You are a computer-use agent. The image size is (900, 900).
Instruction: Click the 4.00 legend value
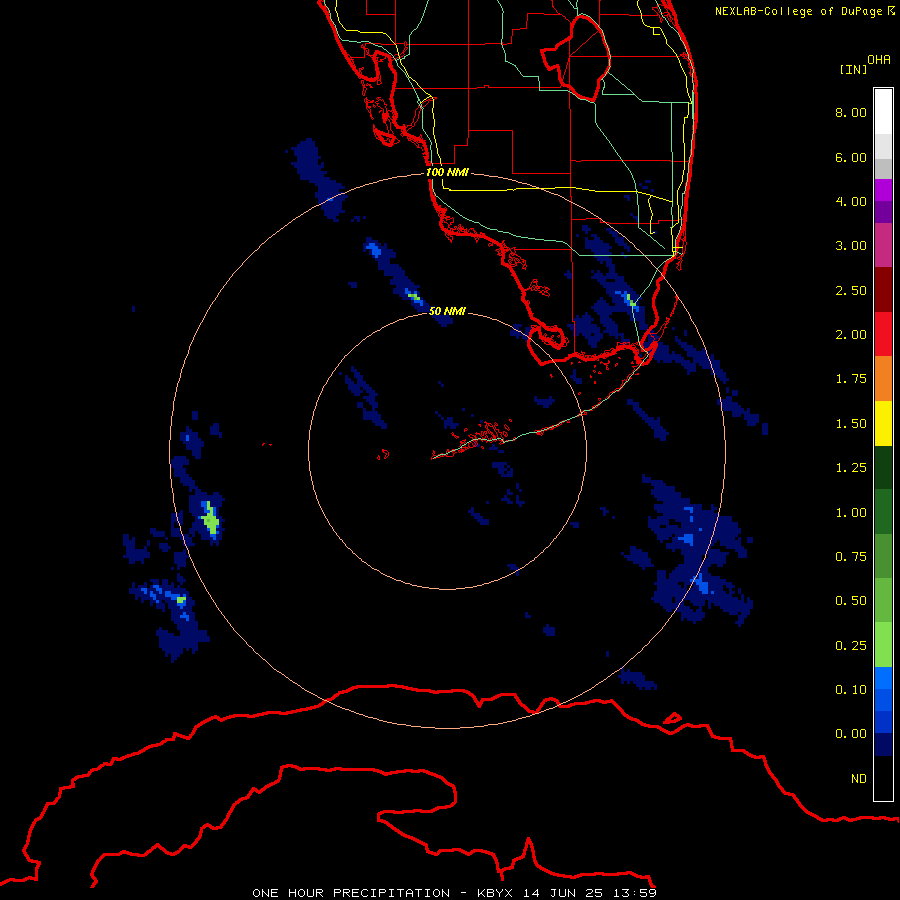point(851,201)
